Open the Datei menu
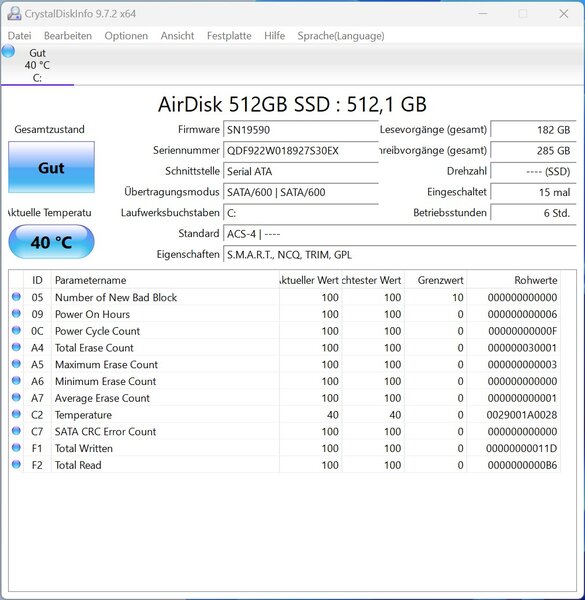This screenshot has width=585, height=600. 19,36
